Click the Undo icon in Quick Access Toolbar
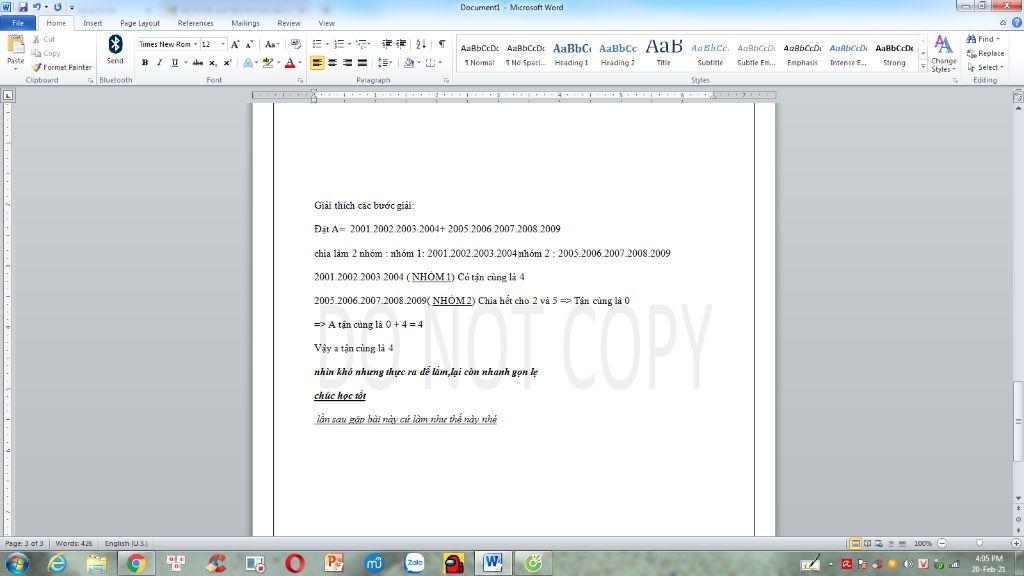 click(37, 7)
